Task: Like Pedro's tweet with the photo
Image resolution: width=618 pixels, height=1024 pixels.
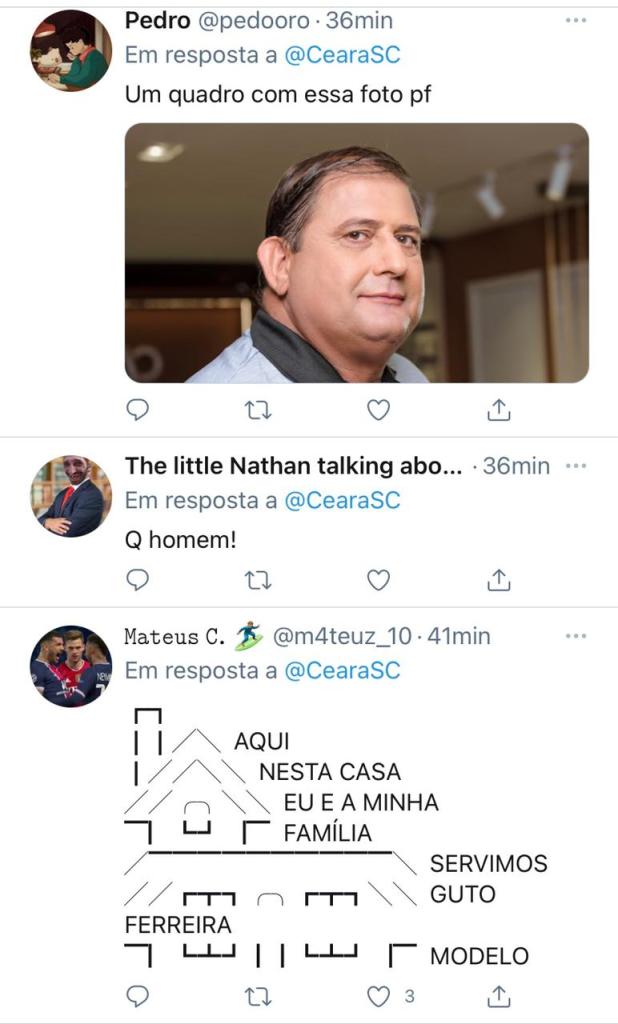Action: [377, 409]
